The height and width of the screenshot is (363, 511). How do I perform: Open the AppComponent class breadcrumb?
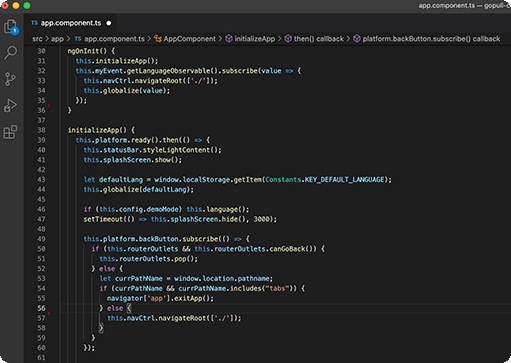(189, 39)
